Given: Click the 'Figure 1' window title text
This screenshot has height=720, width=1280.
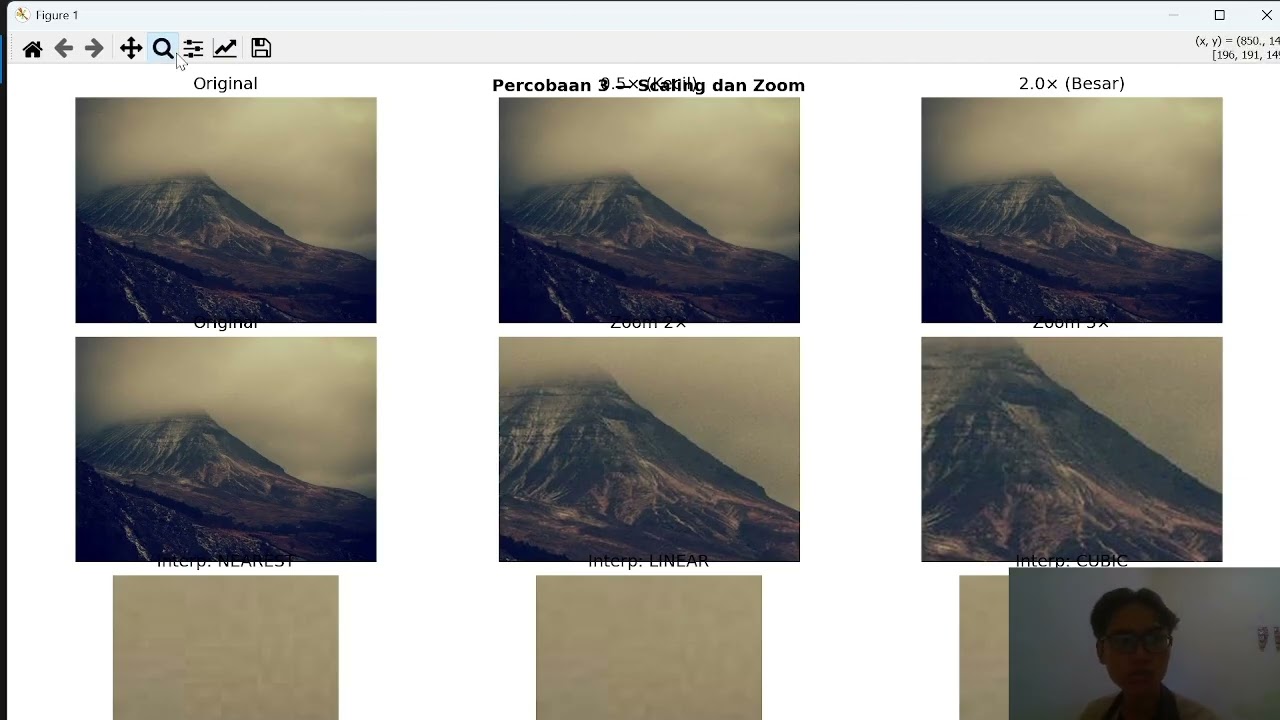Looking at the screenshot, I should (57, 15).
